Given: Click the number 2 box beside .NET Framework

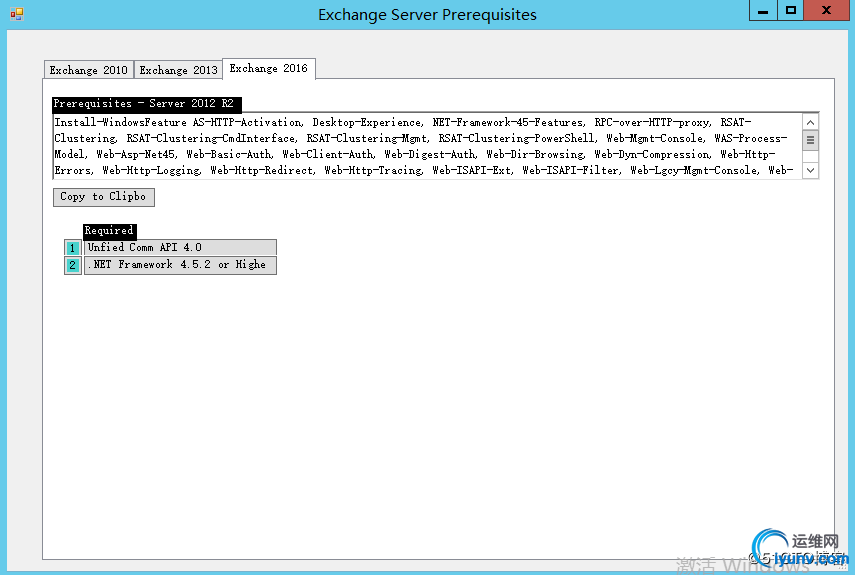Looking at the screenshot, I should coord(73,265).
